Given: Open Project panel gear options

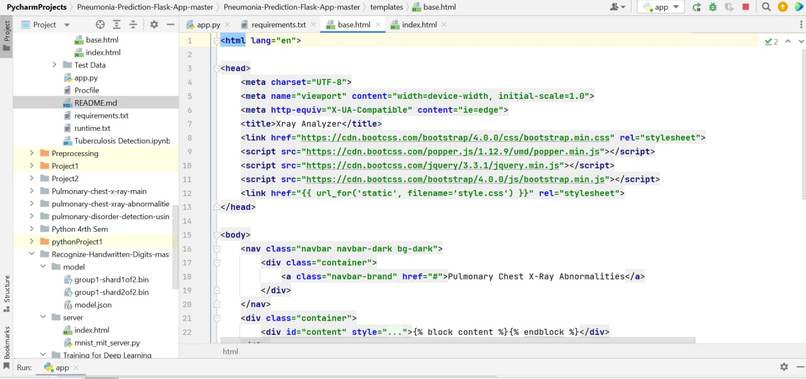Looking at the screenshot, I should [154, 24].
